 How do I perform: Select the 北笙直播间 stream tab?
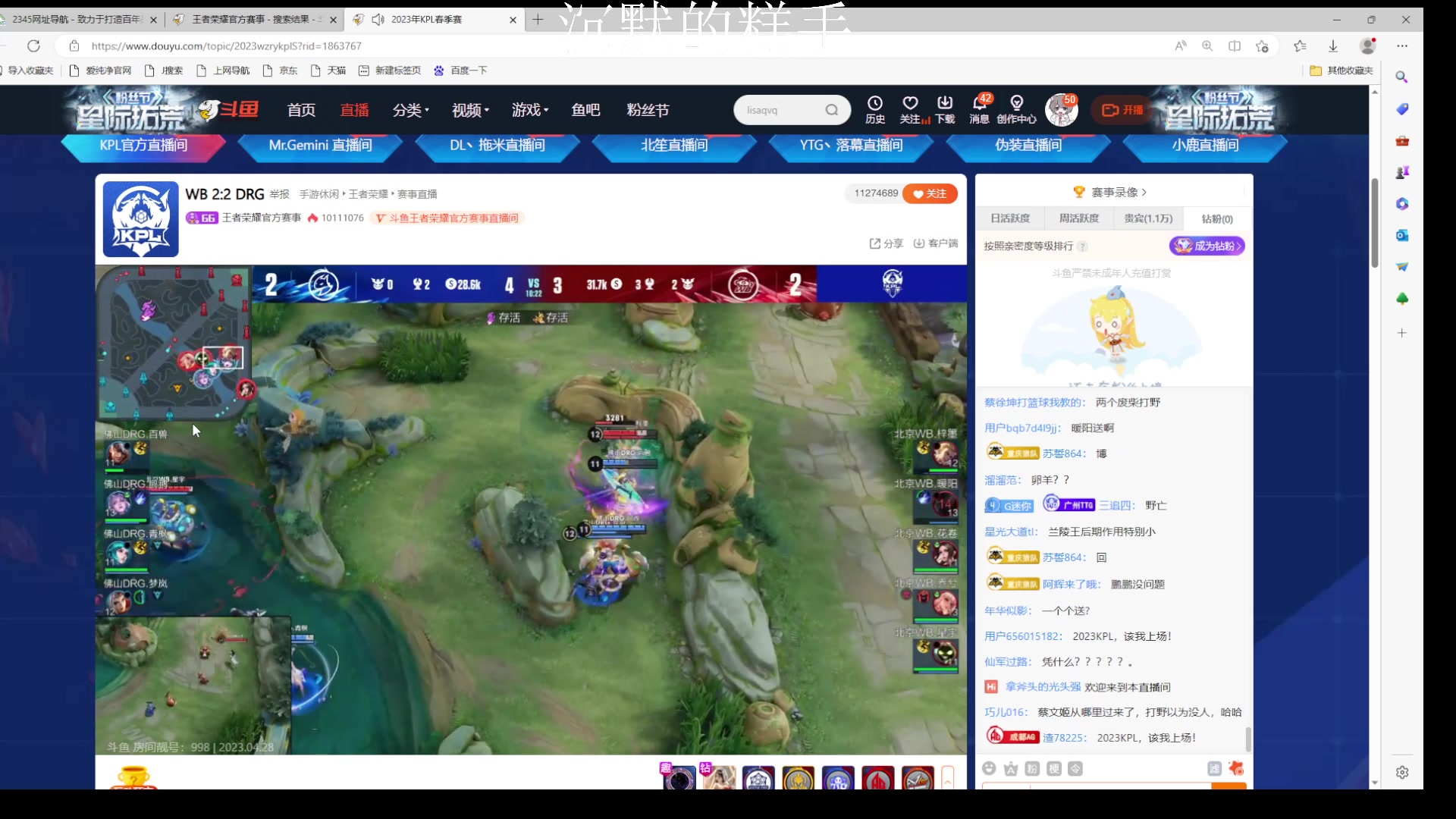pos(674,145)
